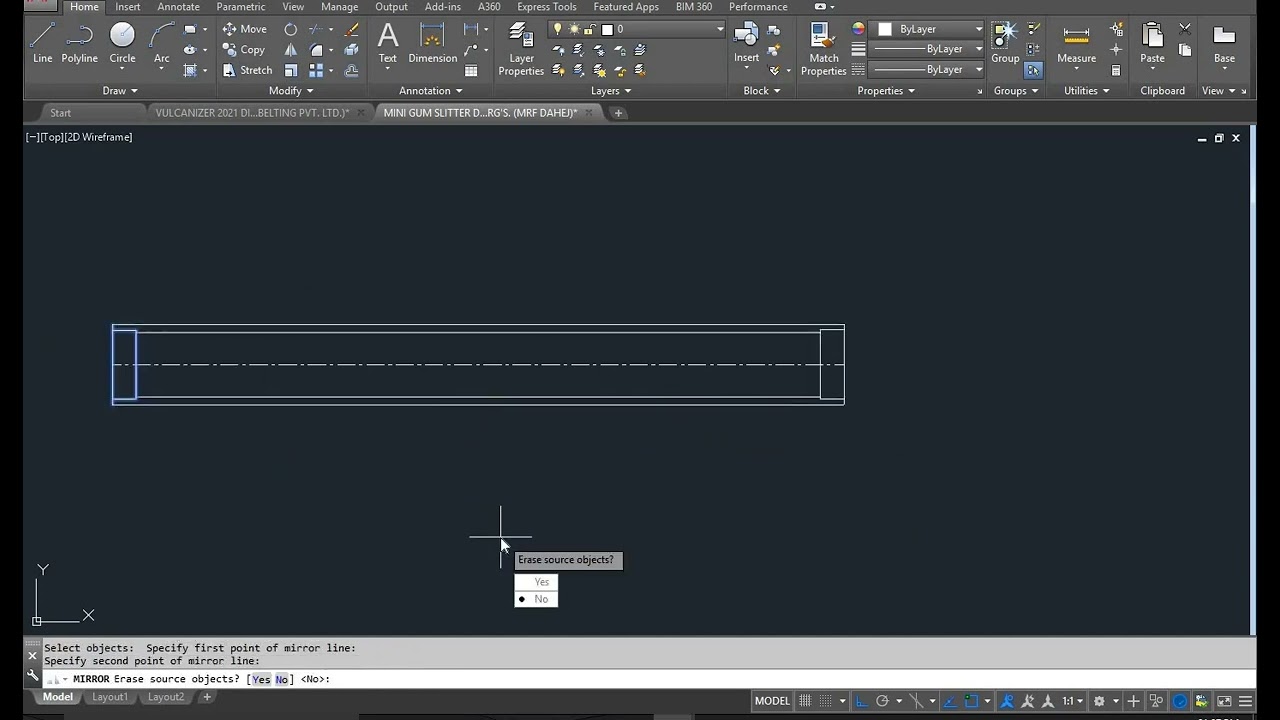Image resolution: width=1280 pixels, height=720 pixels.
Task: Toggle snap mode in status bar
Action: tap(825, 701)
